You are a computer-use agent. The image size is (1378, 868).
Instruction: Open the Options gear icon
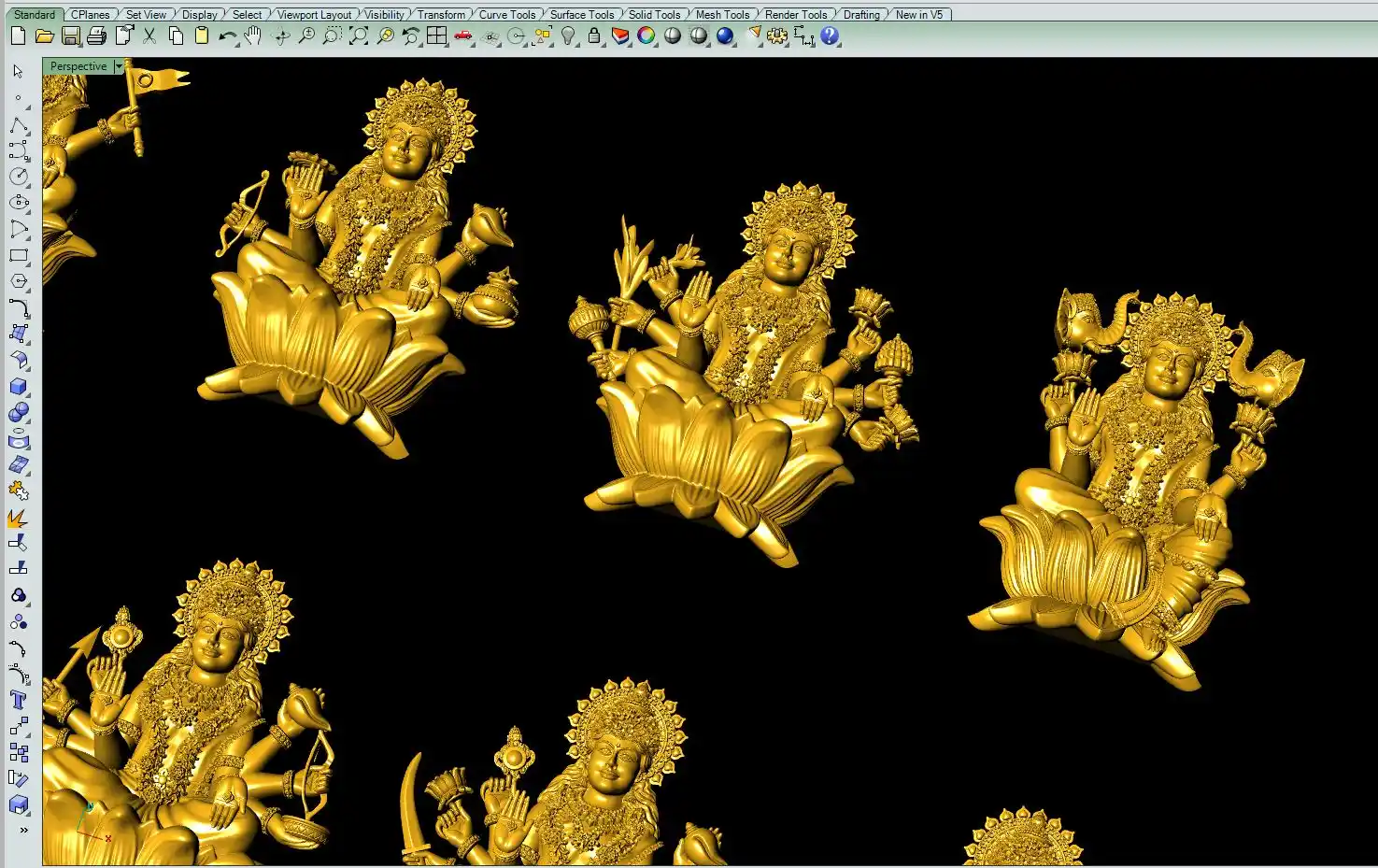pos(777,36)
